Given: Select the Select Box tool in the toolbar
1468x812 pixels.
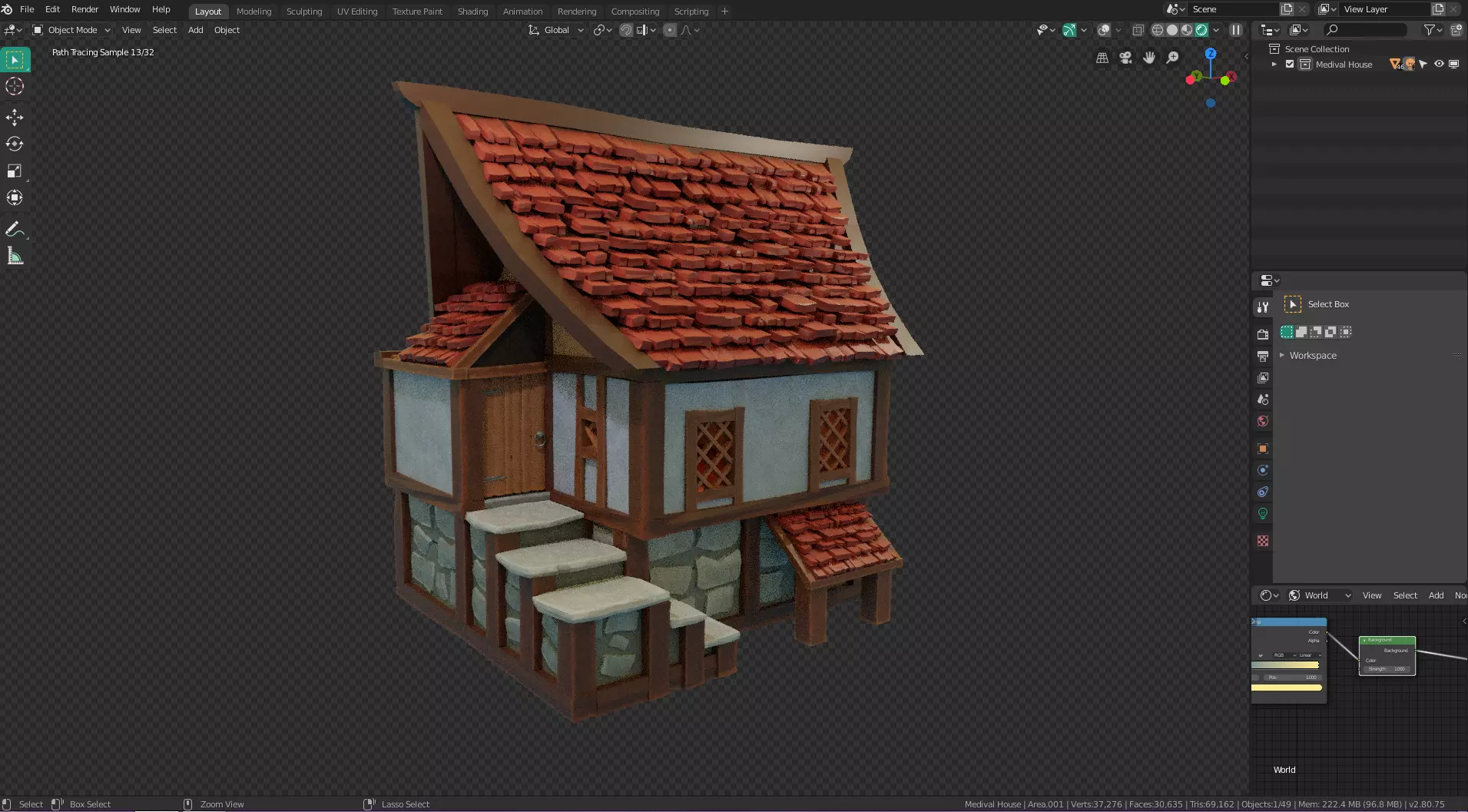Looking at the screenshot, I should [x=15, y=60].
